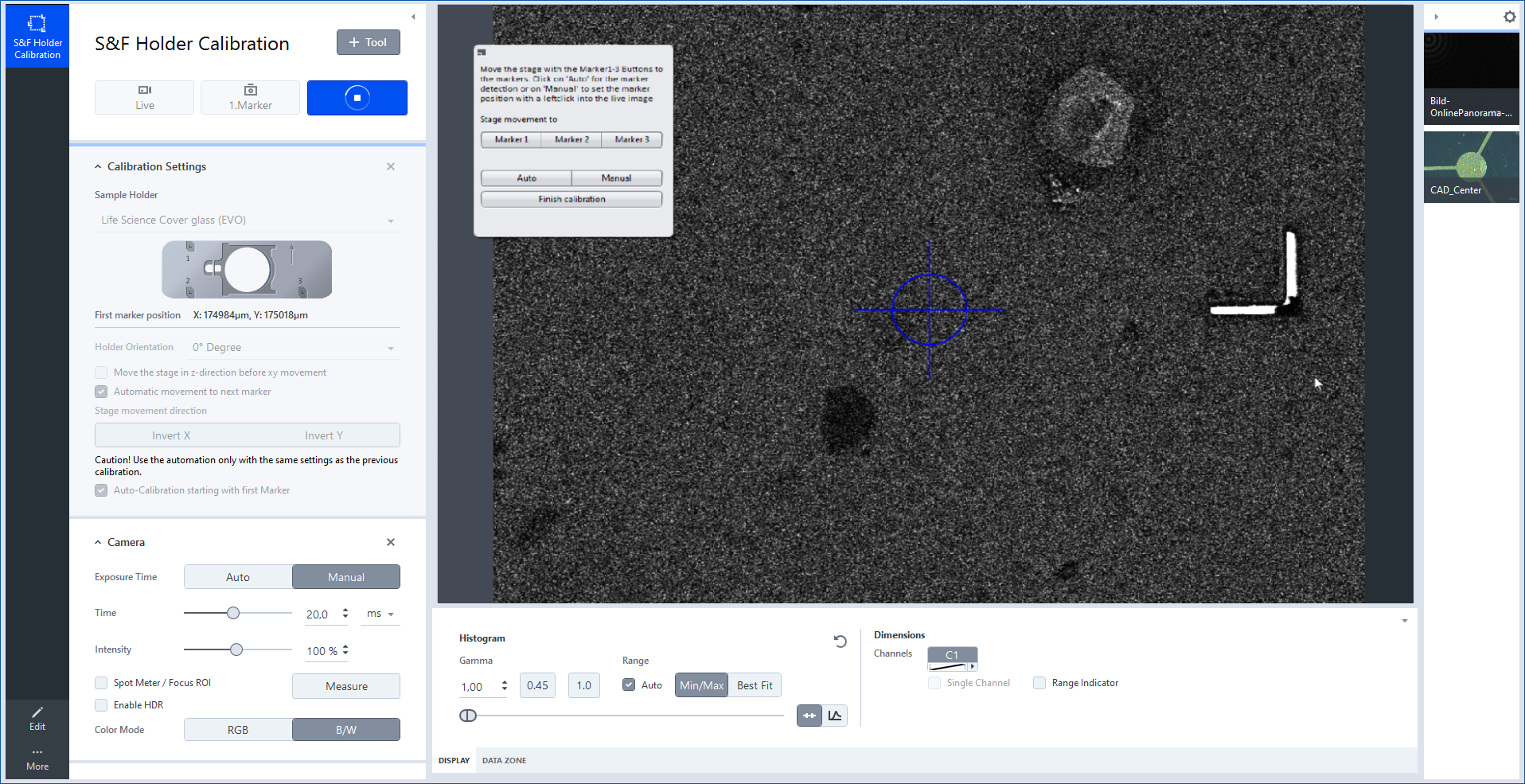
Task: Reset the histogram with the undo arrow icon
Action: [840, 641]
